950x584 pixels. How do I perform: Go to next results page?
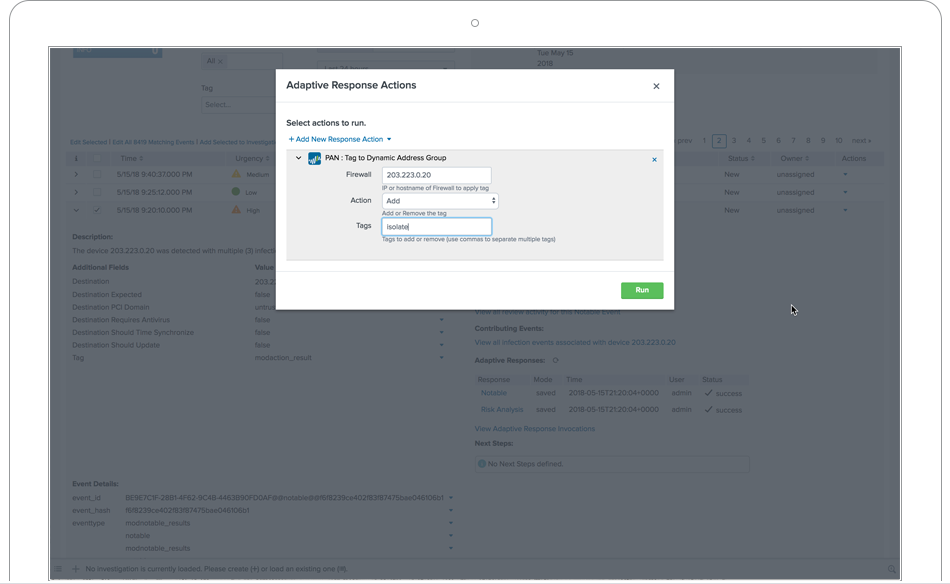click(862, 141)
